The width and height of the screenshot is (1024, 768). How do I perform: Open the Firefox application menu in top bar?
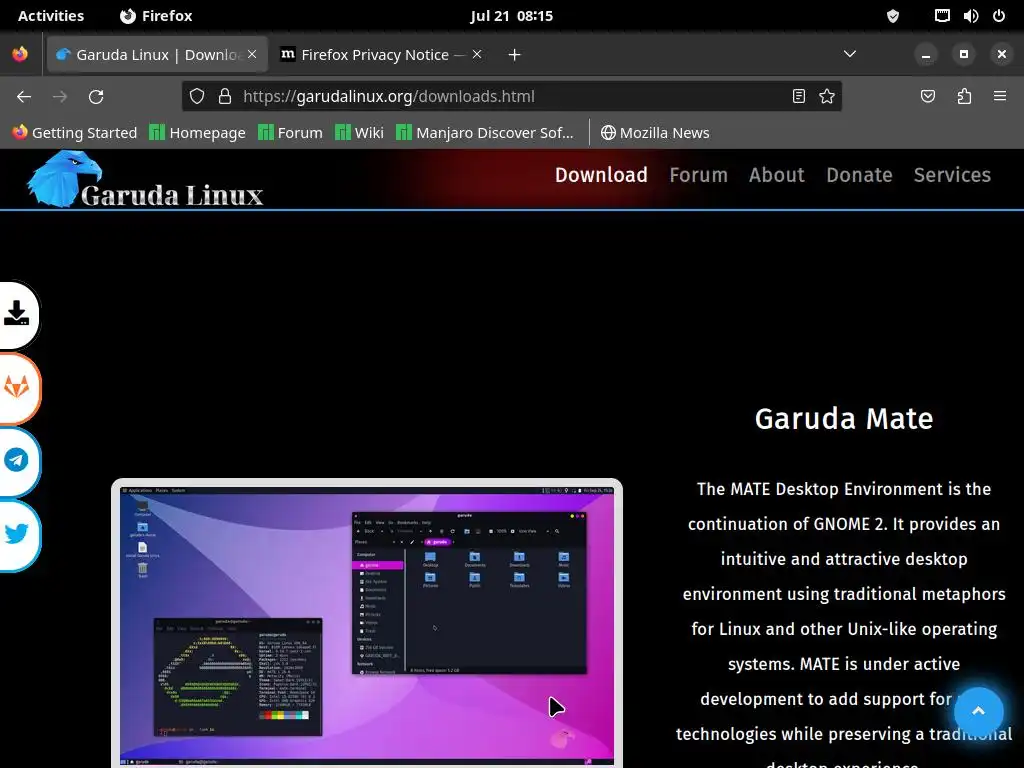click(x=156, y=16)
